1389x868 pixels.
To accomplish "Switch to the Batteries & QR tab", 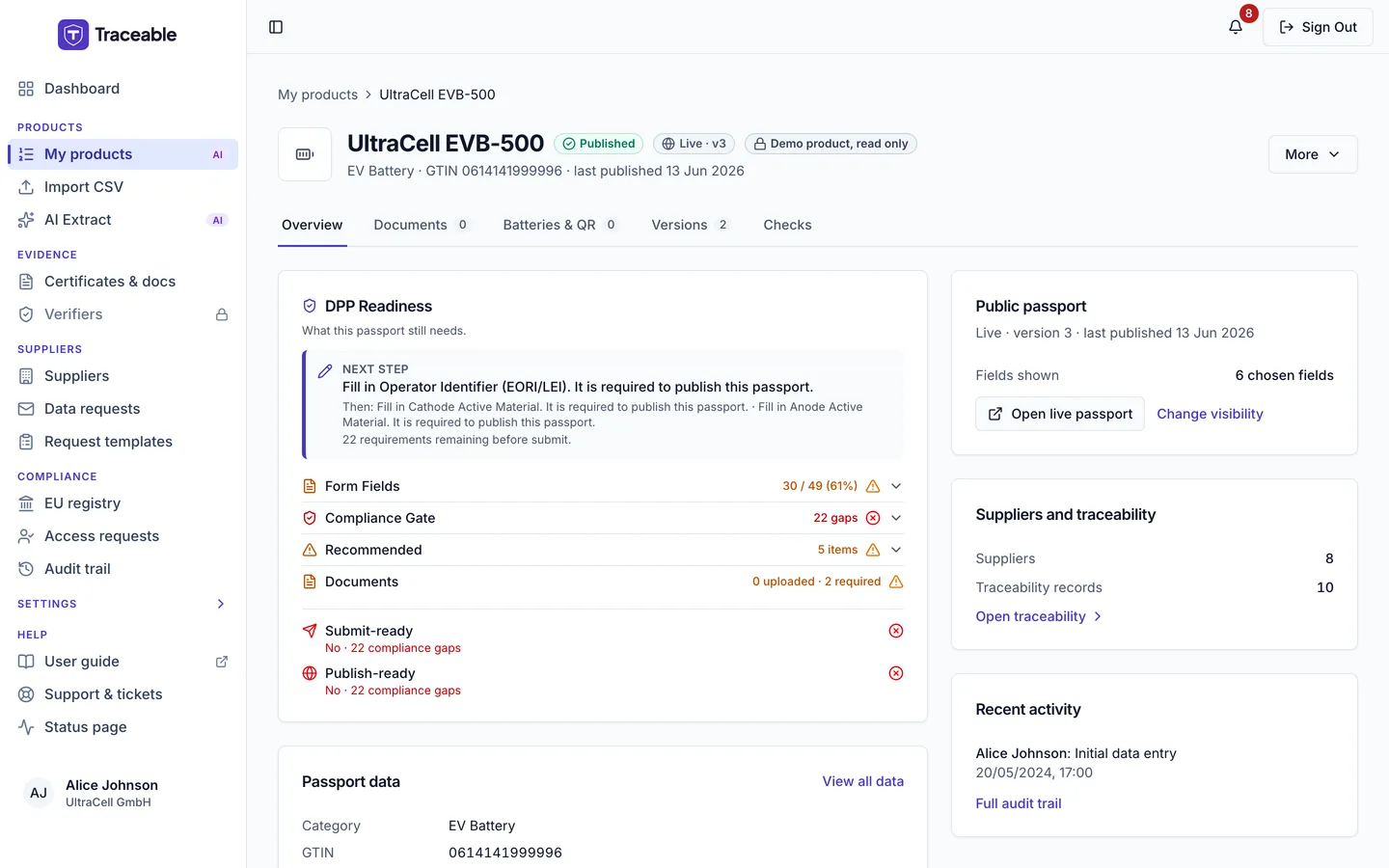I will point(560,225).
